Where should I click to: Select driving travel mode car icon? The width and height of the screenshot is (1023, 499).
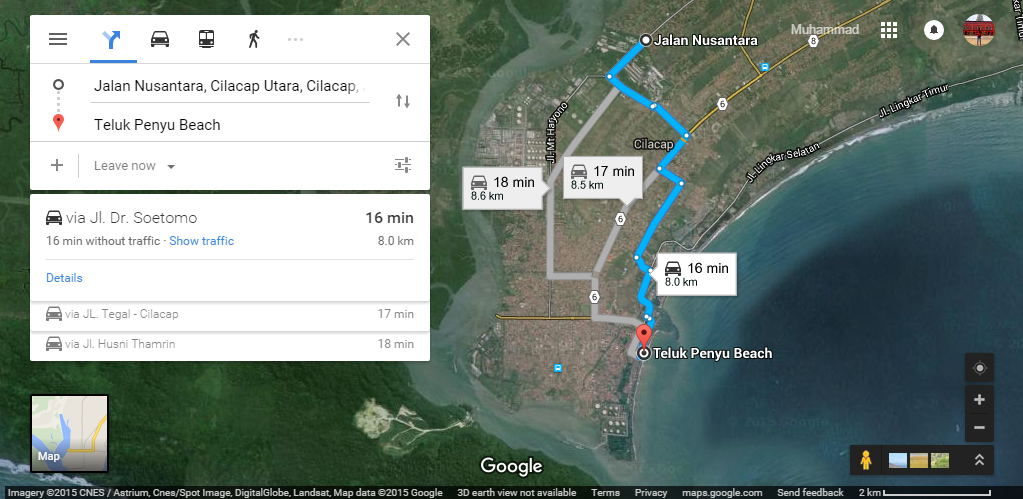coord(160,39)
